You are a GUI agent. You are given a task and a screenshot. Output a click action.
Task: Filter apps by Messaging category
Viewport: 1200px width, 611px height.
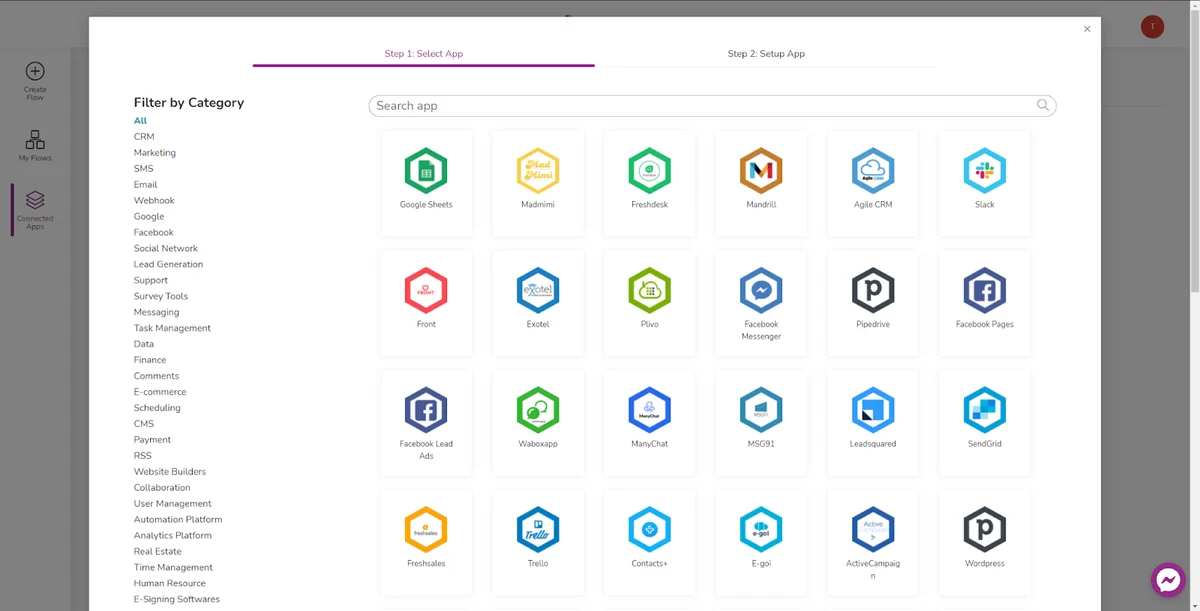tap(157, 312)
